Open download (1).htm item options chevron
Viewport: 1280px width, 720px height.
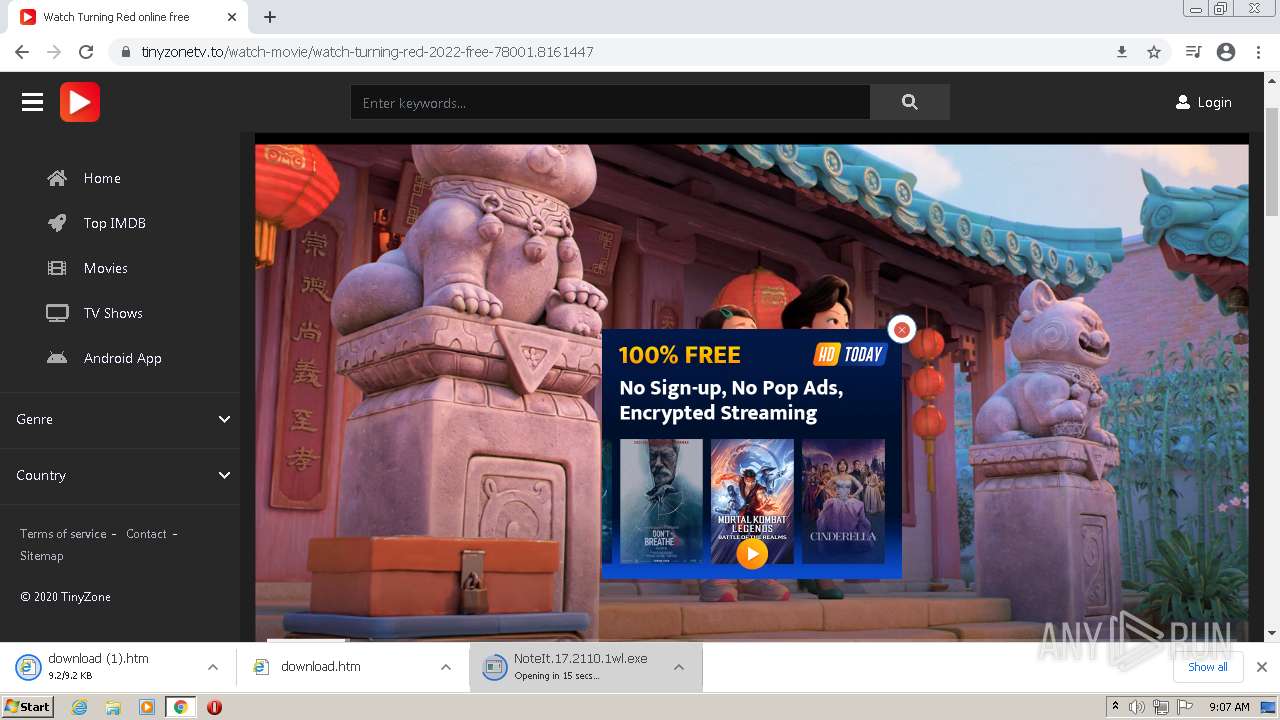click(x=213, y=667)
